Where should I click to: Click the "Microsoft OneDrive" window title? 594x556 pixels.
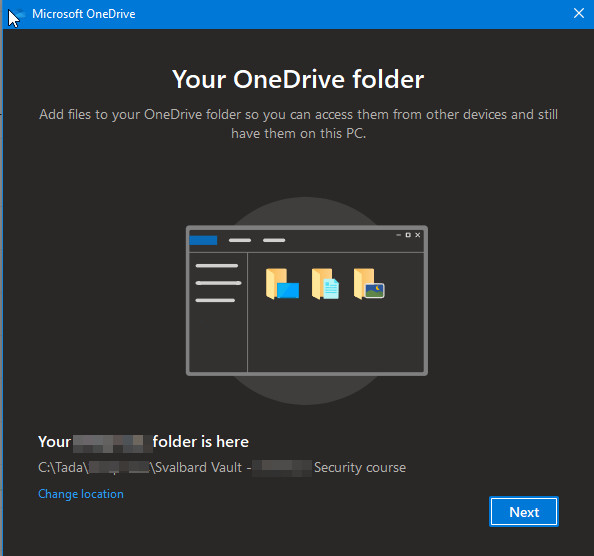click(x=84, y=14)
